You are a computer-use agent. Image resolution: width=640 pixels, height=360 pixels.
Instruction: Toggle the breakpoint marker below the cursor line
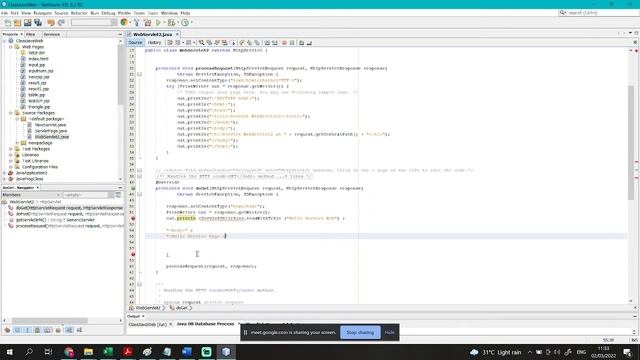tap(133, 254)
